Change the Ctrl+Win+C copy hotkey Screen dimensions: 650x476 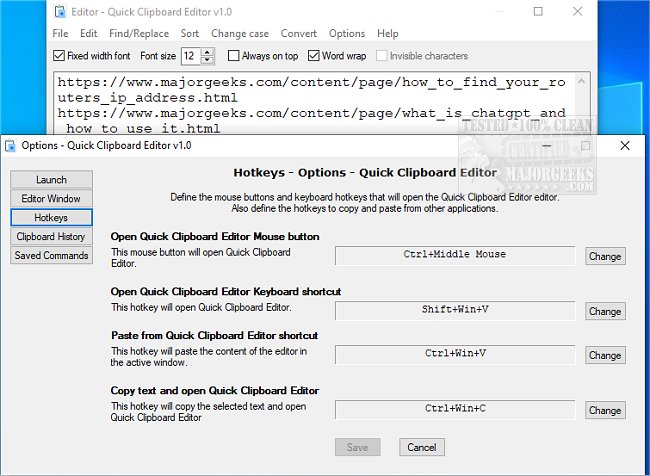(604, 410)
